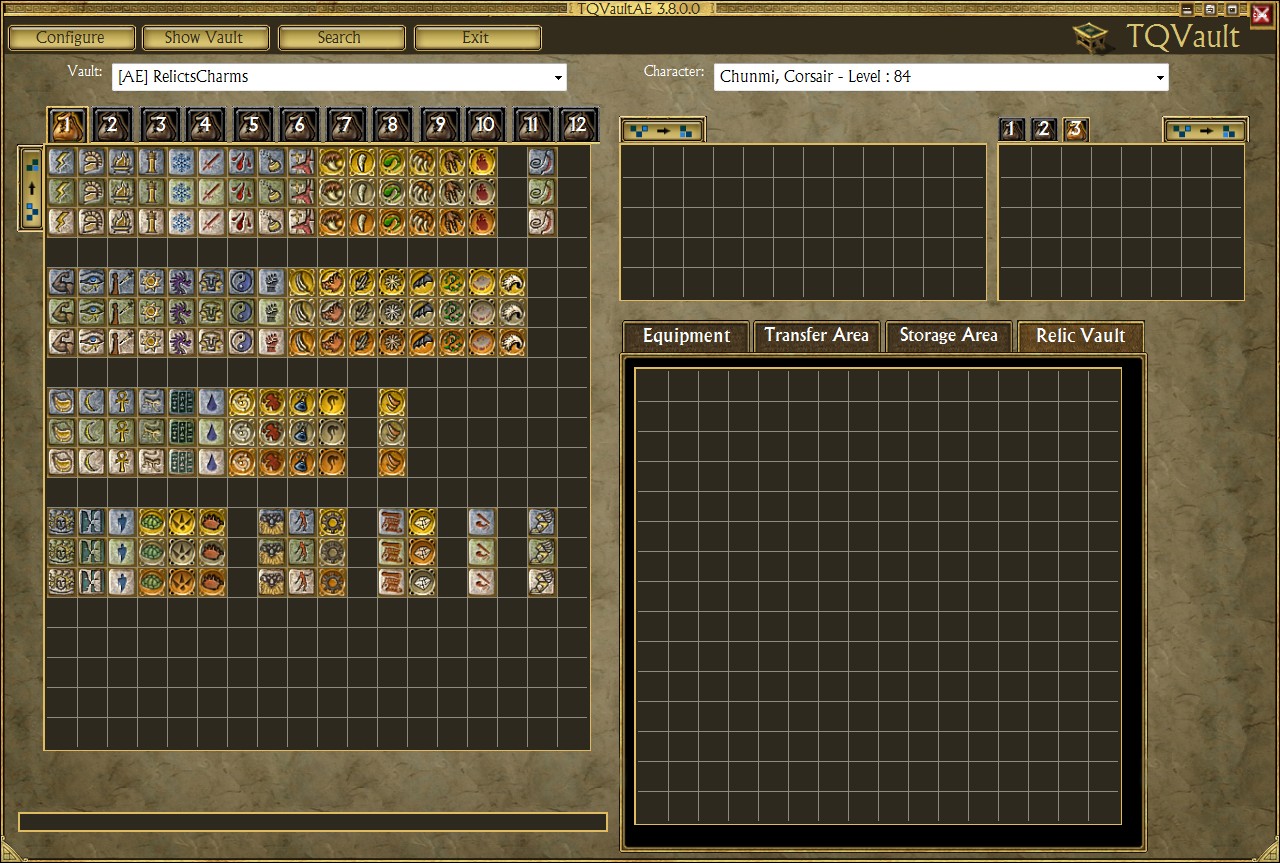Screen dimensions: 1280x863
Task: Open vault bag tab 5
Action: (252, 125)
